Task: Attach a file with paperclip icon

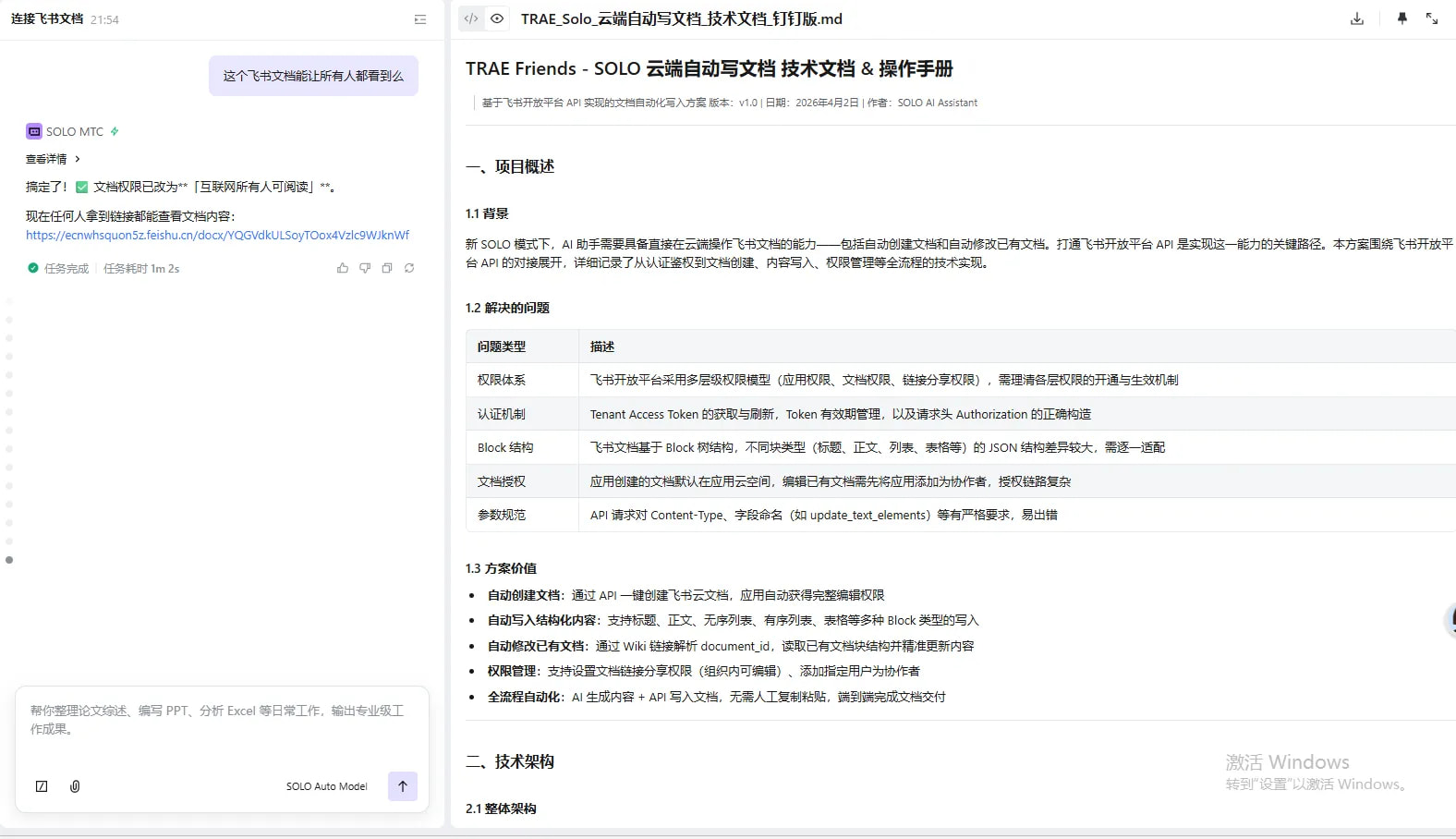Action: coord(75,786)
